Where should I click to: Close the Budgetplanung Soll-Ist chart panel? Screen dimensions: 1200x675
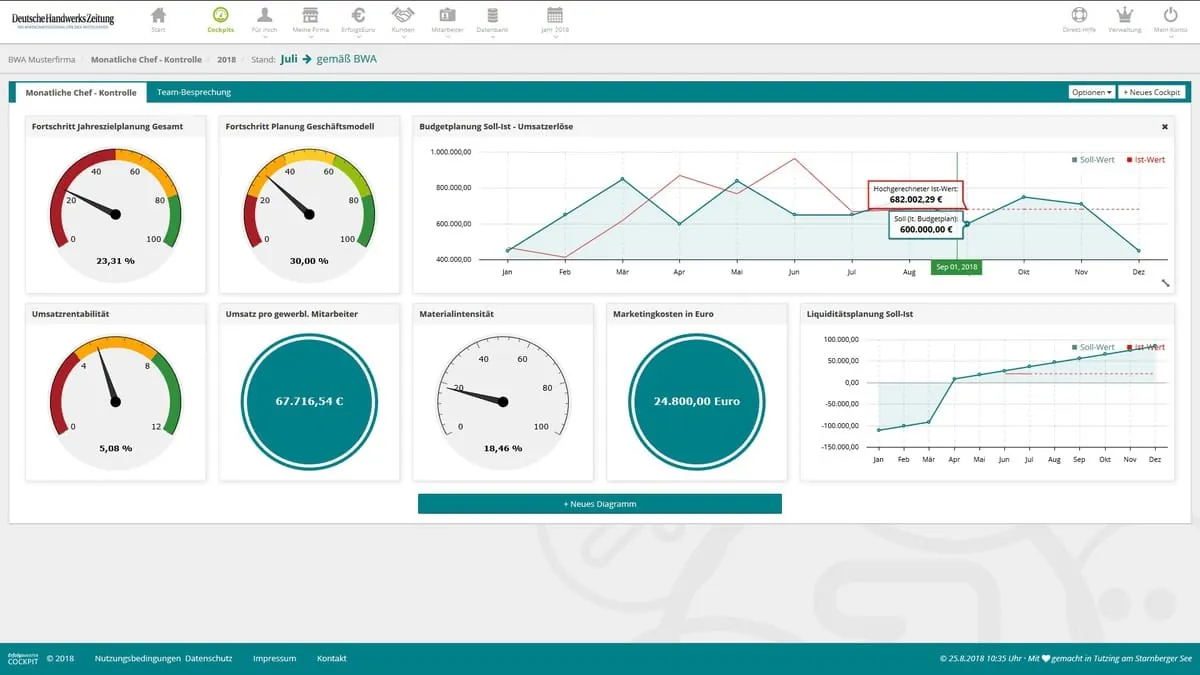[1164, 127]
